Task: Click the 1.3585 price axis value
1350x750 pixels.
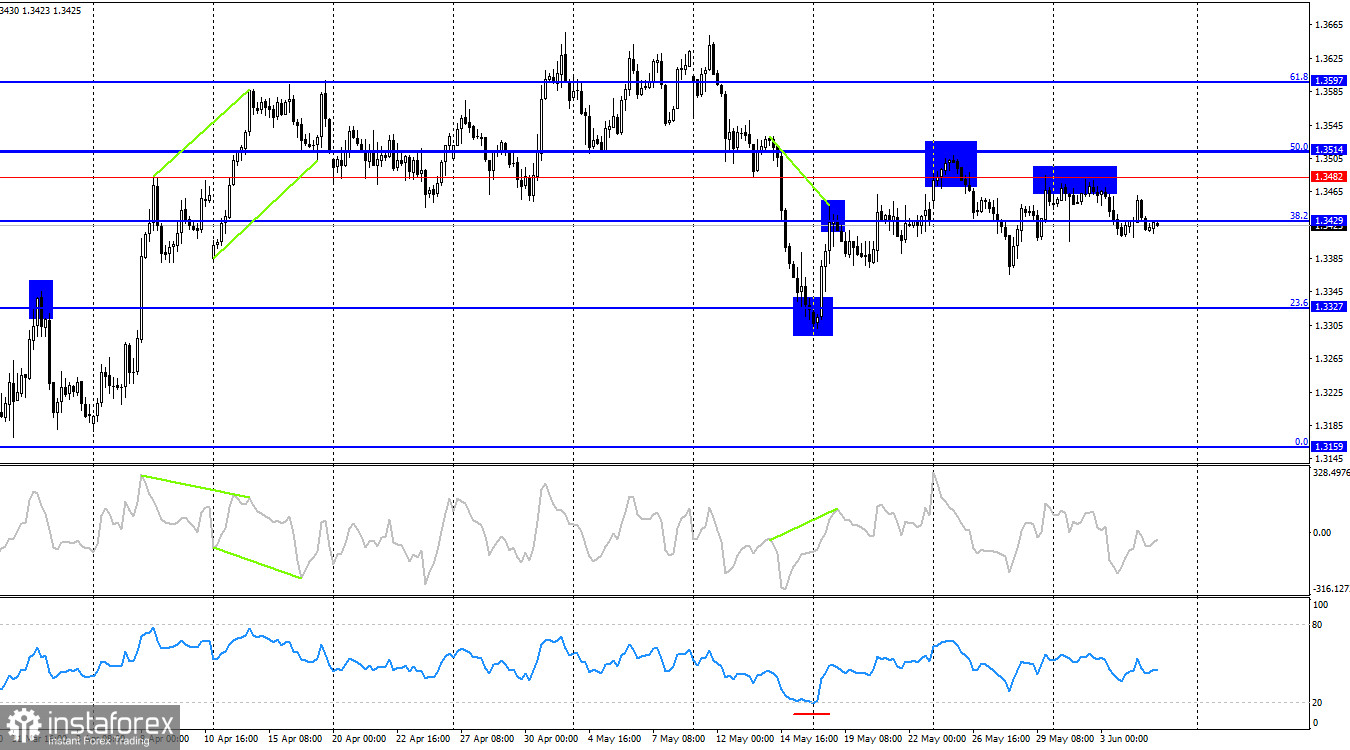Action: pyautogui.click(x=1328, y=92)
